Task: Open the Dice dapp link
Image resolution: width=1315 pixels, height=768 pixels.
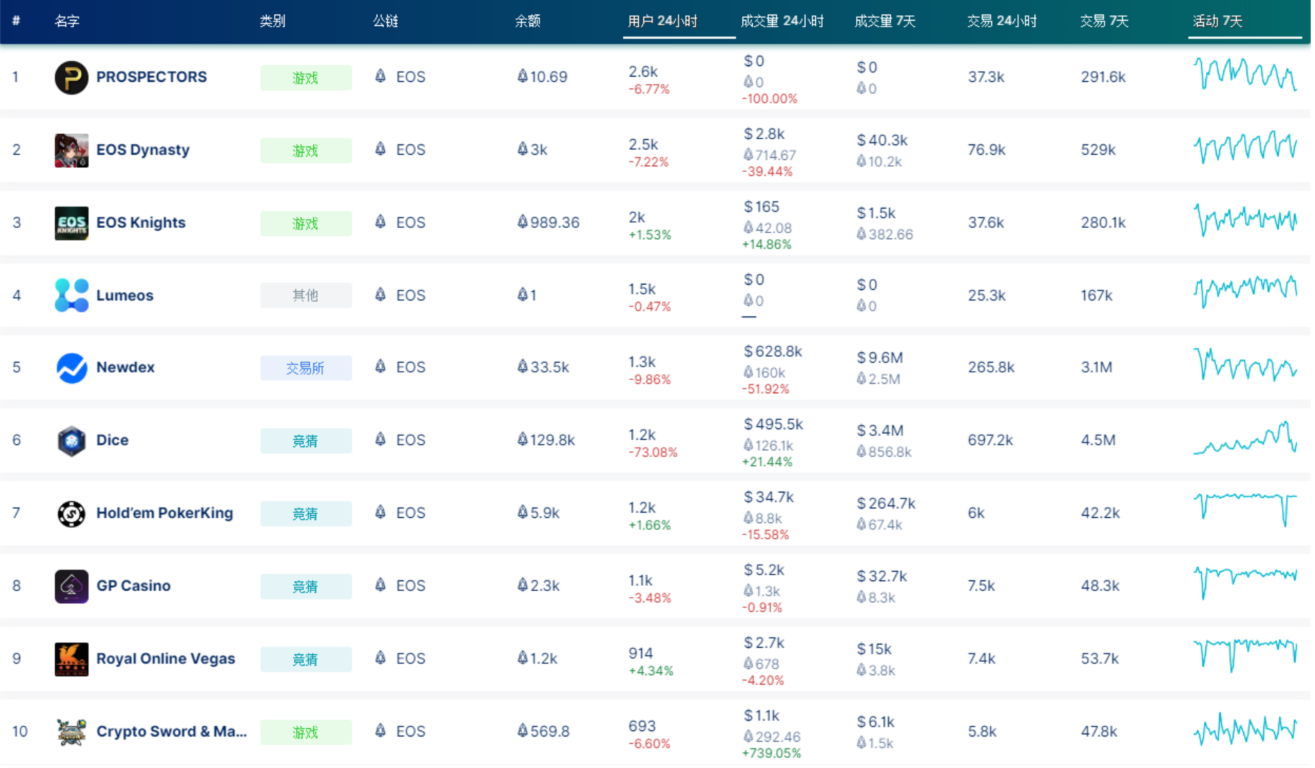Action: pyautogui.click(x=112, y=440)
